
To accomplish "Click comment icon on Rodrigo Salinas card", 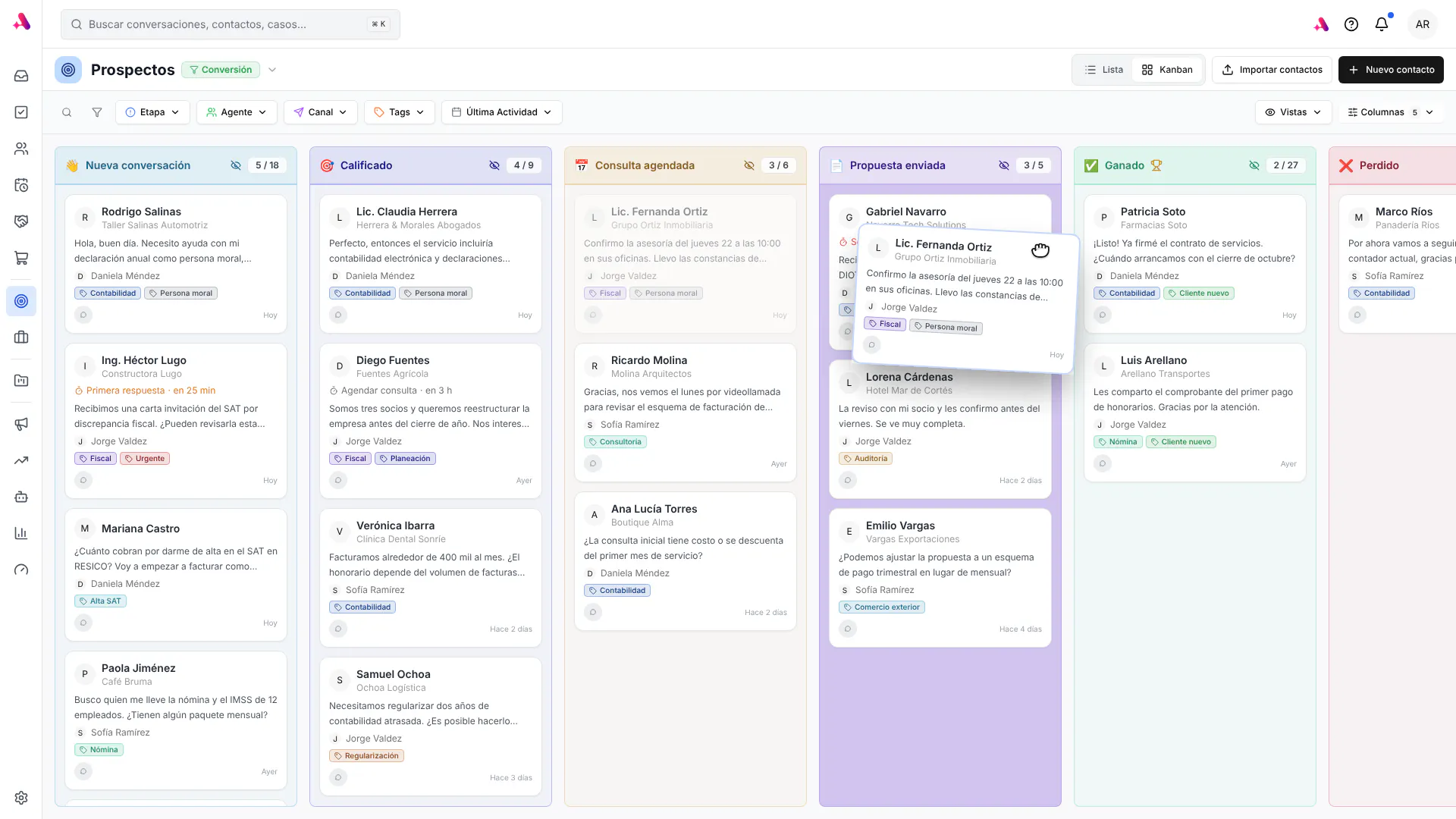I will [x=83, y=315].
